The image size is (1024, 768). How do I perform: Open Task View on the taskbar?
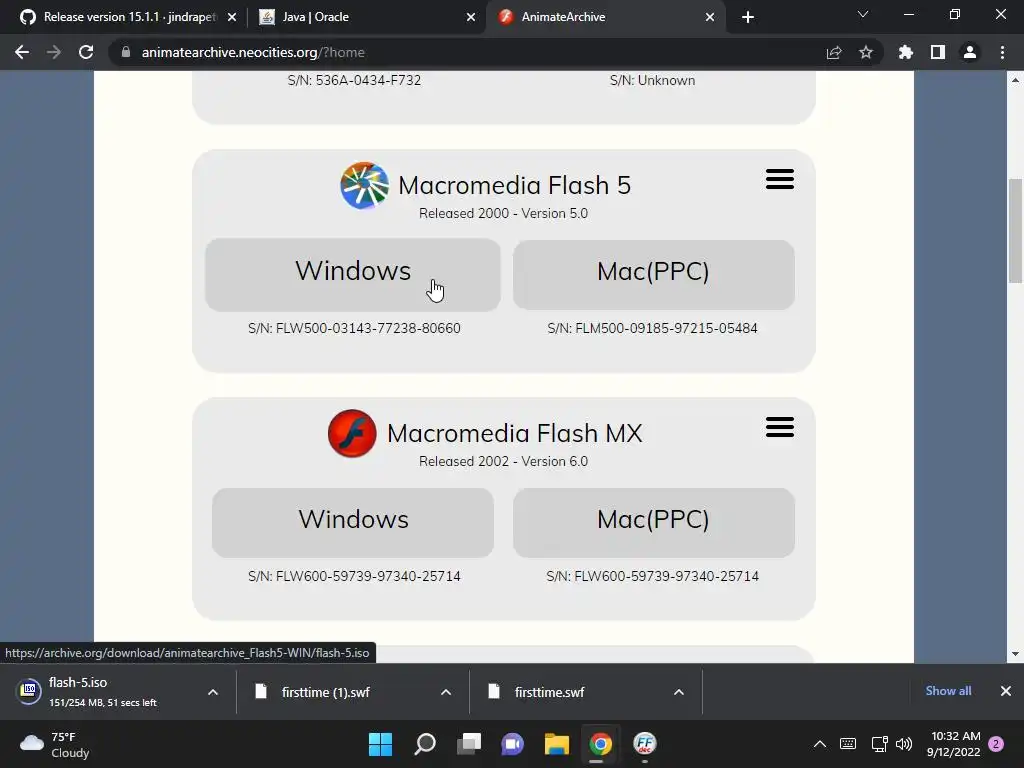[468, 744]
